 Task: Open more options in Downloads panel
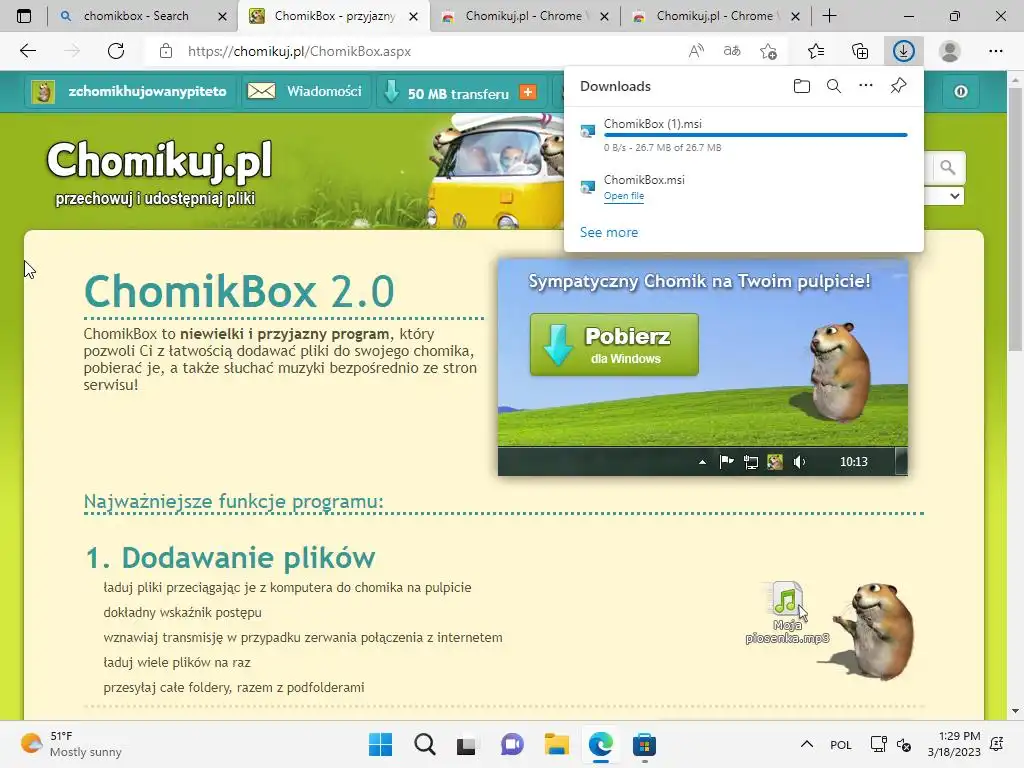coord(866,86)
